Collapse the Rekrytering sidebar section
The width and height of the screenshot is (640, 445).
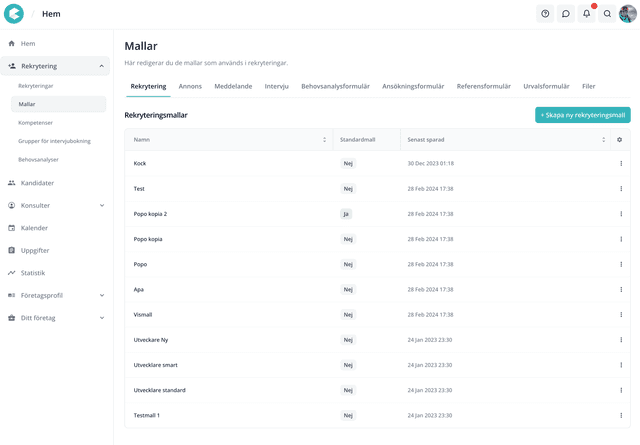[102, 66]
